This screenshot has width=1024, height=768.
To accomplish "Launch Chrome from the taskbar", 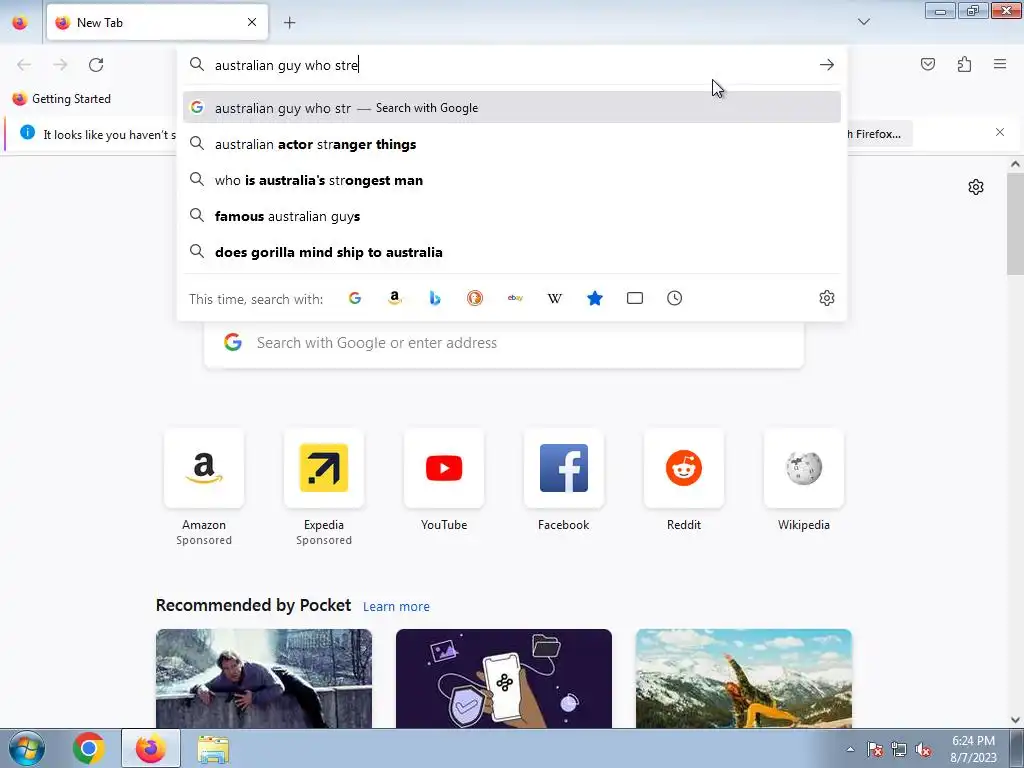I will (89, 748).
